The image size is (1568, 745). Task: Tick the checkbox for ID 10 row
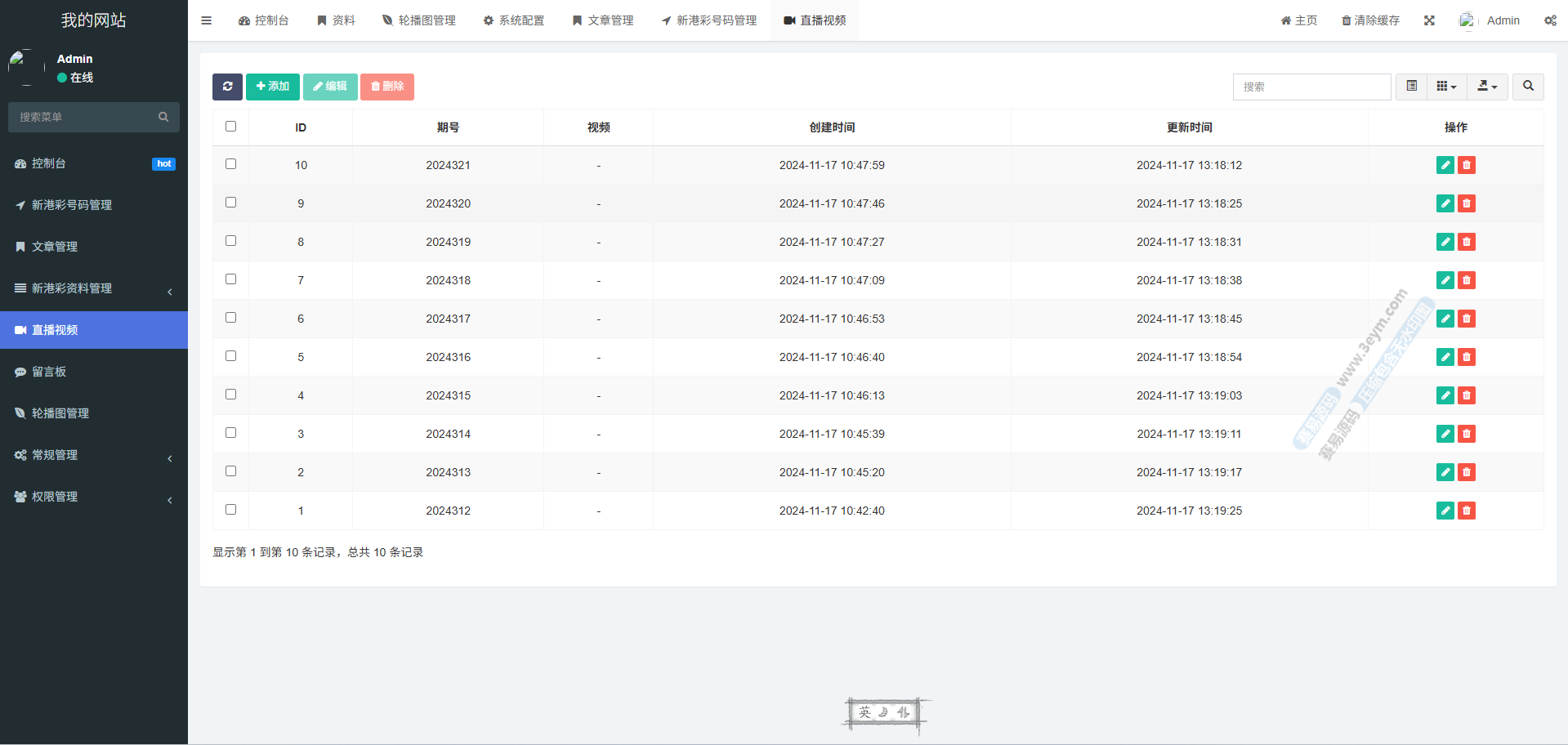tap(230, 164)
